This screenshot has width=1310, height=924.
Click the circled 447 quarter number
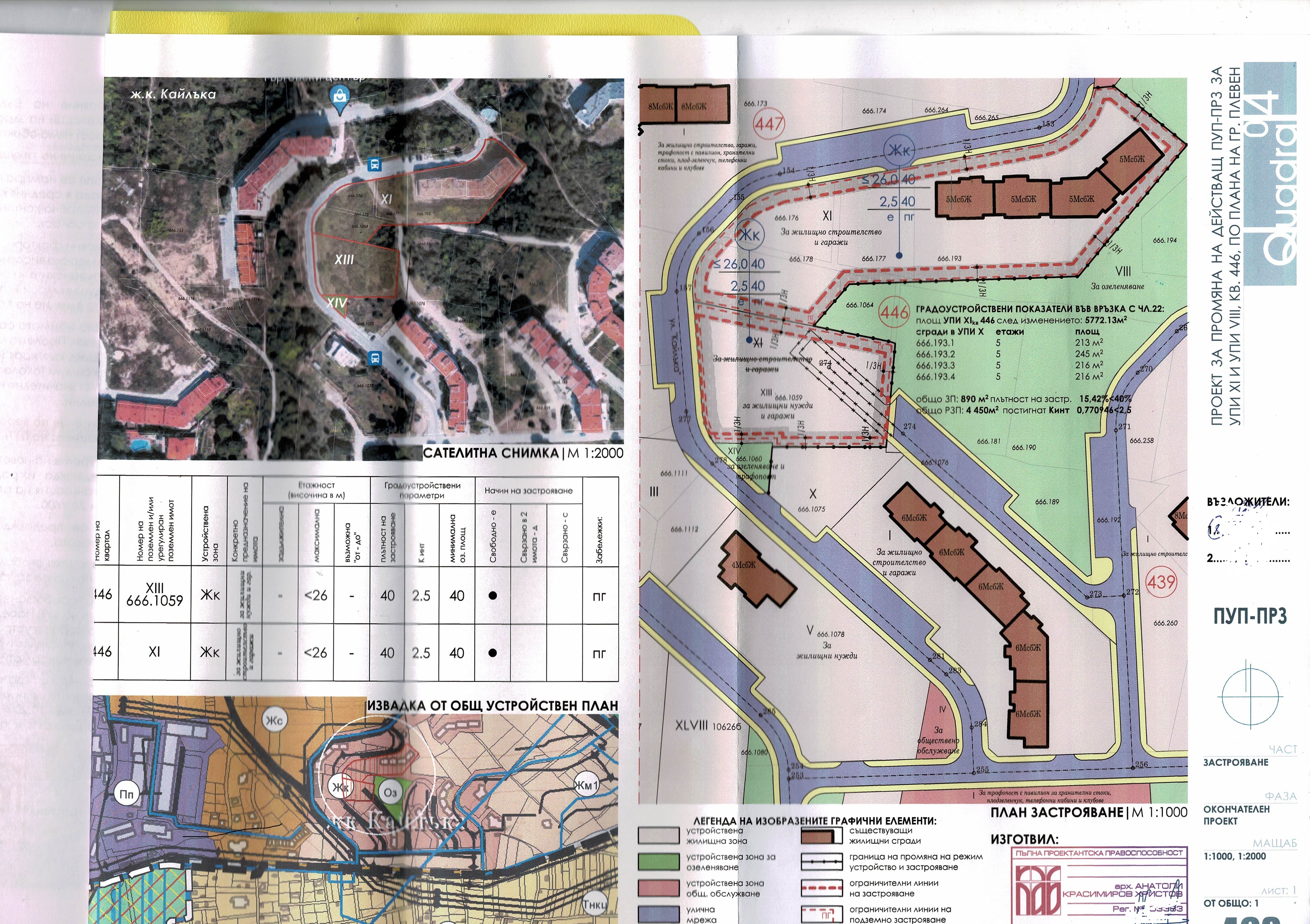coord(769,124)
